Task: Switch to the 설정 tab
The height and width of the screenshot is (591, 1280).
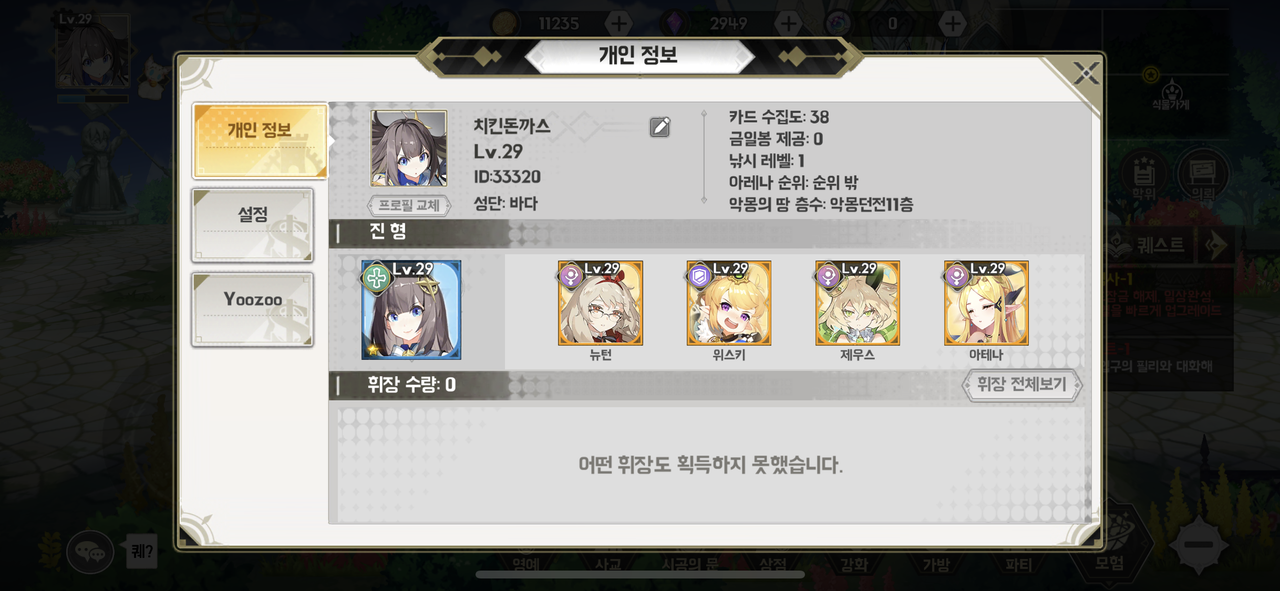Action: 252,225
